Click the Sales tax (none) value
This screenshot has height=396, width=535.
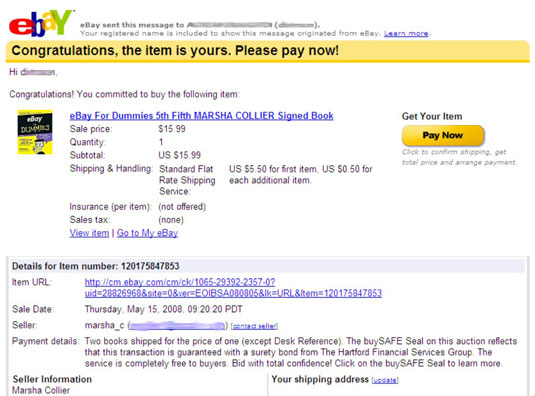(x=171, y=220)
